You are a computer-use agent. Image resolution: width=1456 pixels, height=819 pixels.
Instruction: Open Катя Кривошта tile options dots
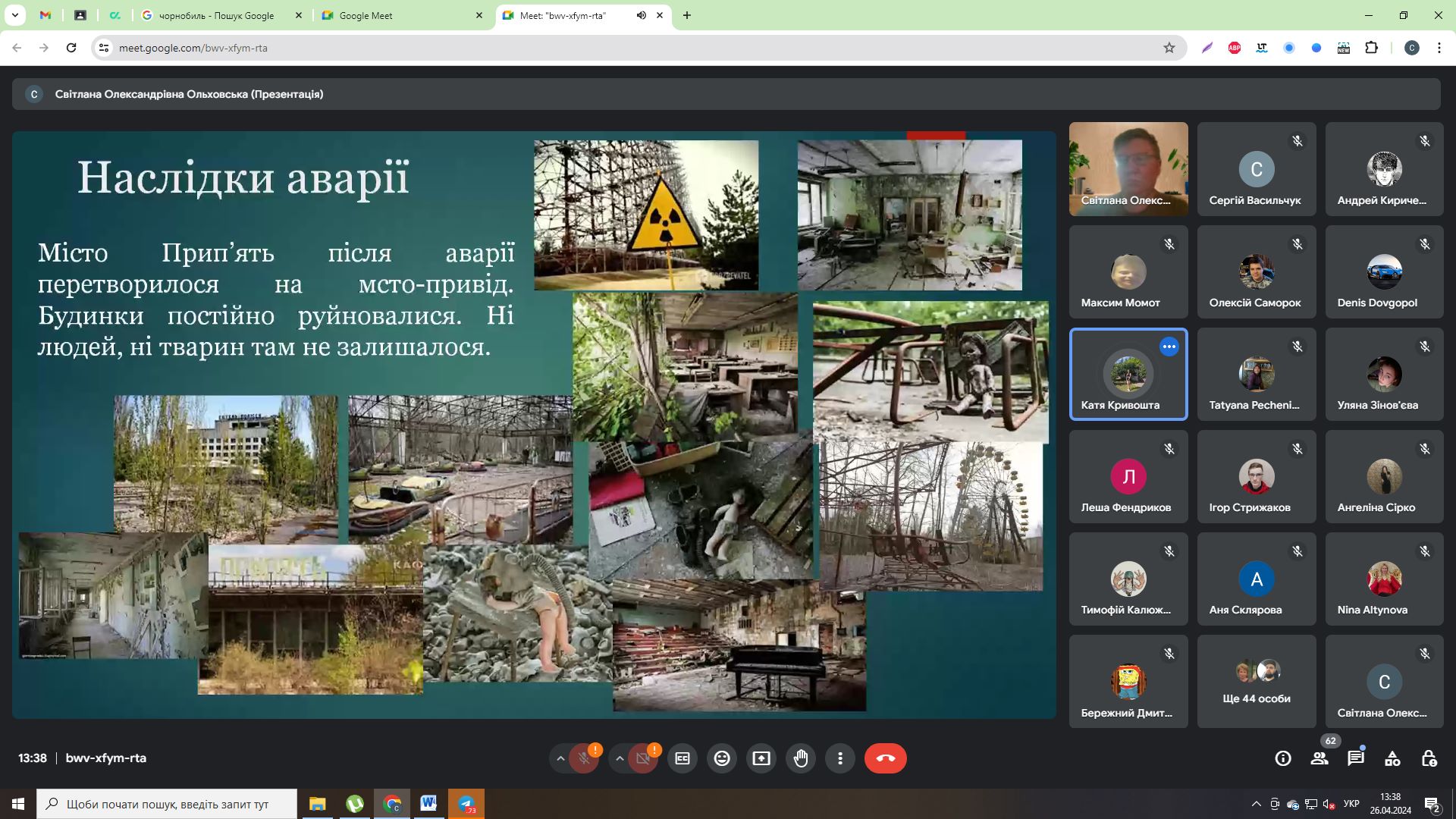[1169, 347]
